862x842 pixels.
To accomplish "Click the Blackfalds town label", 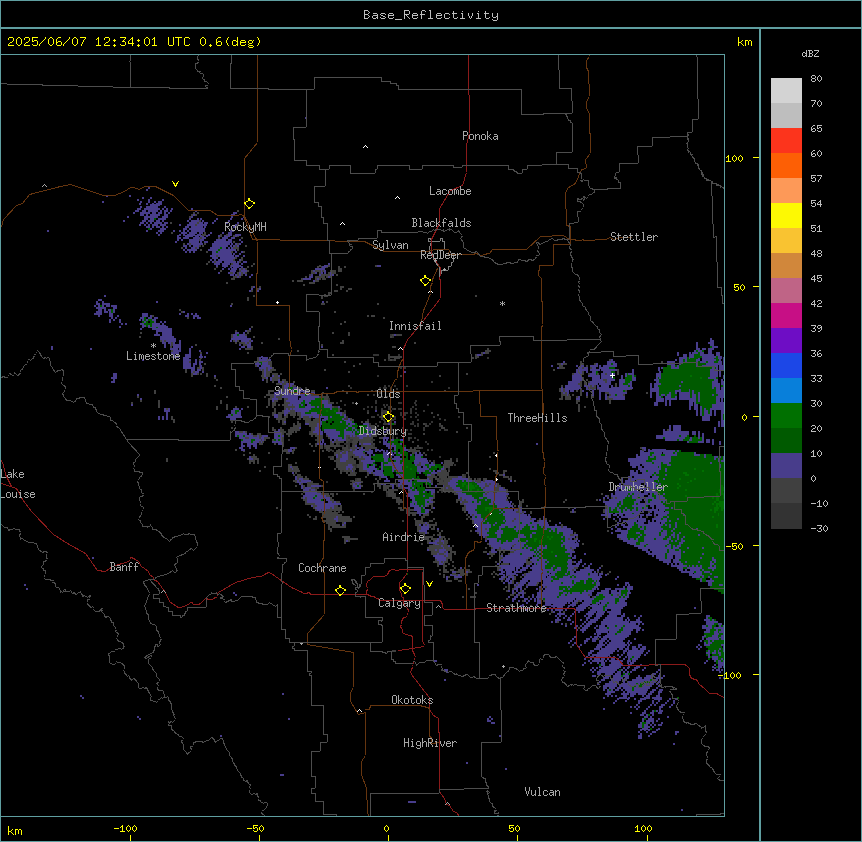I will coord(441,223).
